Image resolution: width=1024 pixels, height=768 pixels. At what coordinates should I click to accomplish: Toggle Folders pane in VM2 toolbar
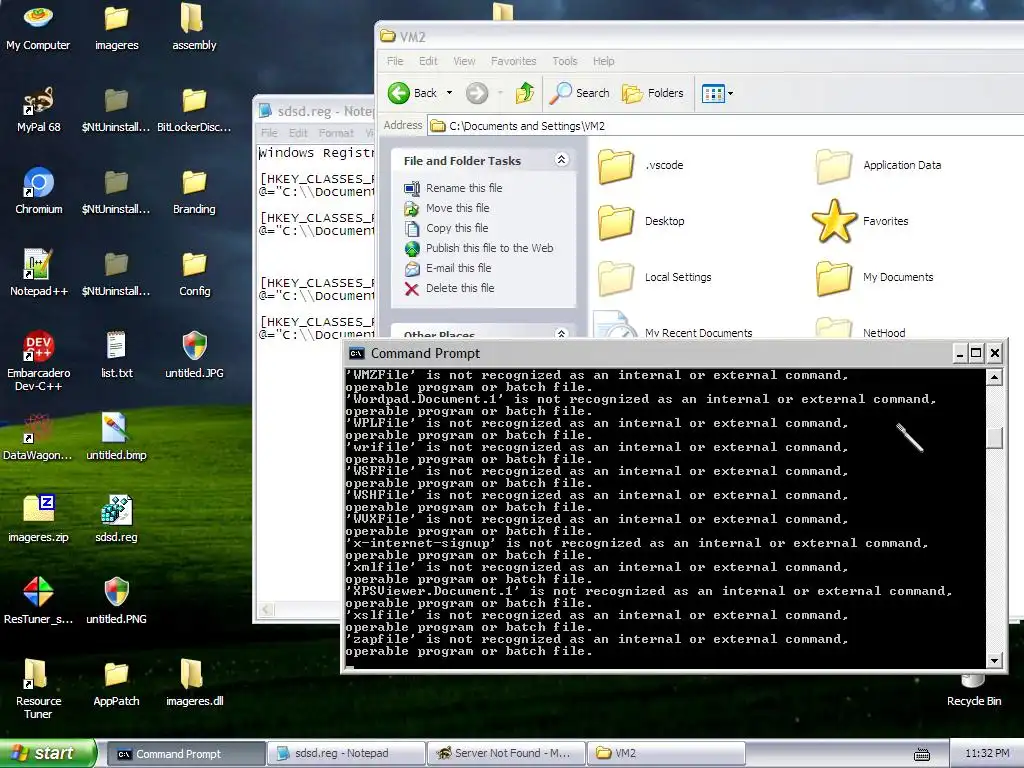point(652,93)
